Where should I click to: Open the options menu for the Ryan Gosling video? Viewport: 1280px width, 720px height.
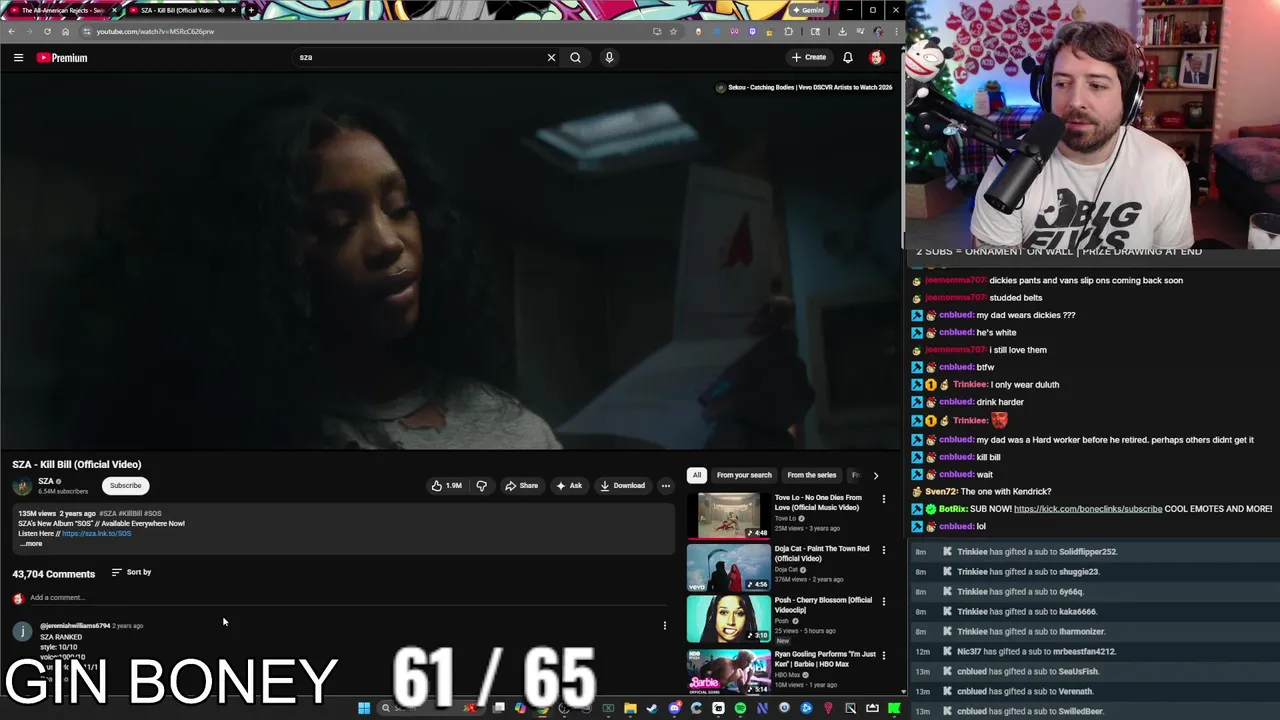[x=883, y=655]
